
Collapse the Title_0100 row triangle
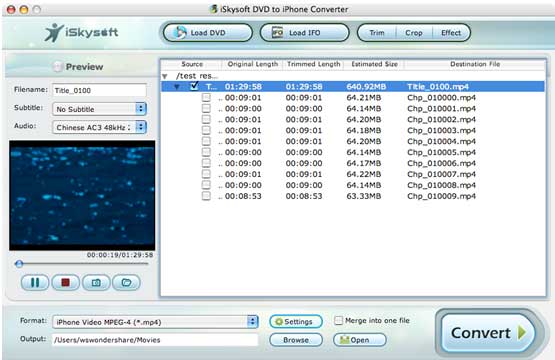(177, 87)
